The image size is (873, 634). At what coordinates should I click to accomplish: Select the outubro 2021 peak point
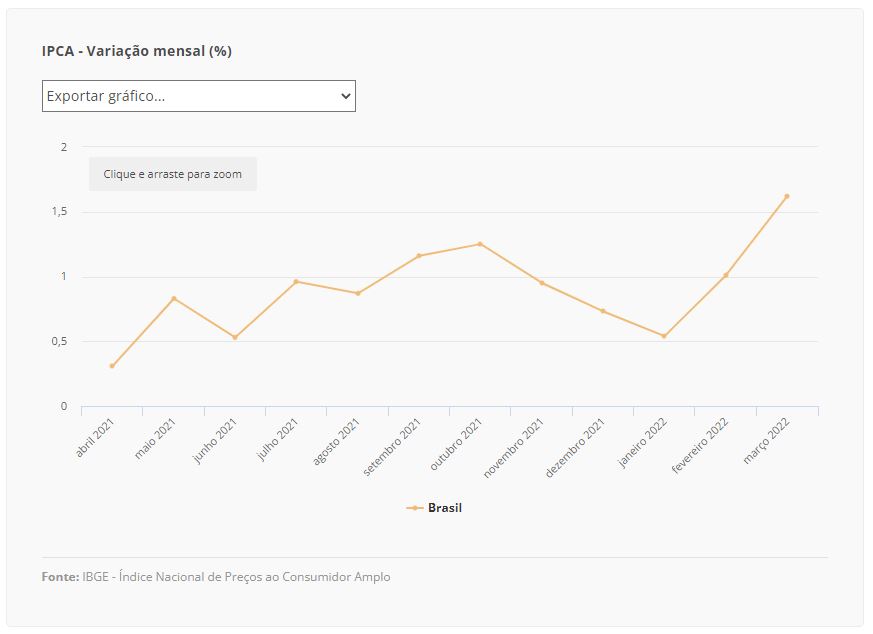pyautogui.click(x=480, y=244)
